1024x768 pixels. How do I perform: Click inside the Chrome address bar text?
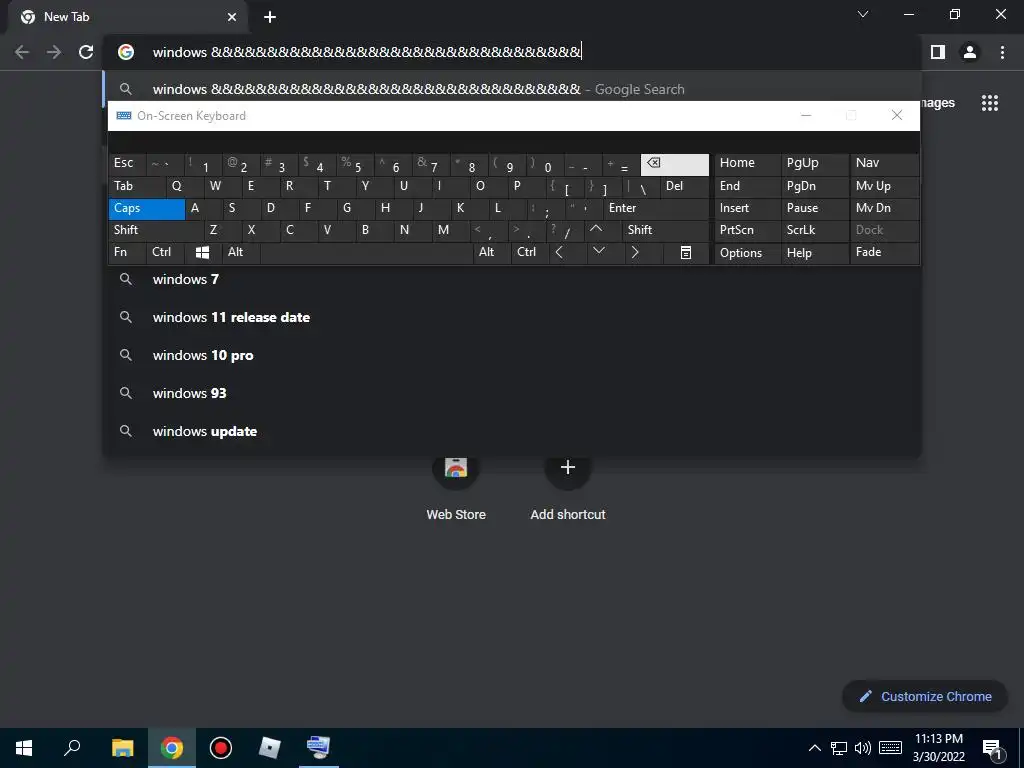click(366, 52)
